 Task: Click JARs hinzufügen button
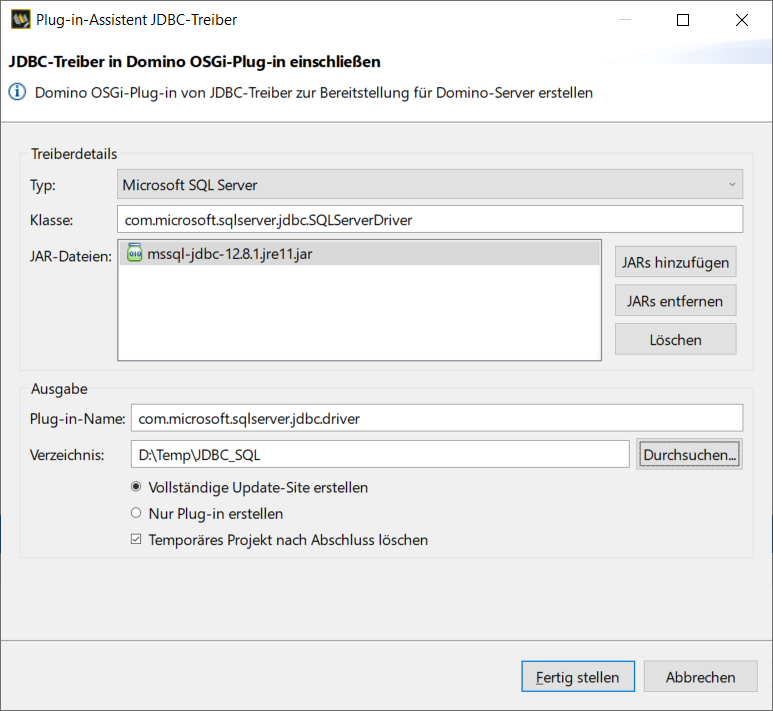(675, 262)
